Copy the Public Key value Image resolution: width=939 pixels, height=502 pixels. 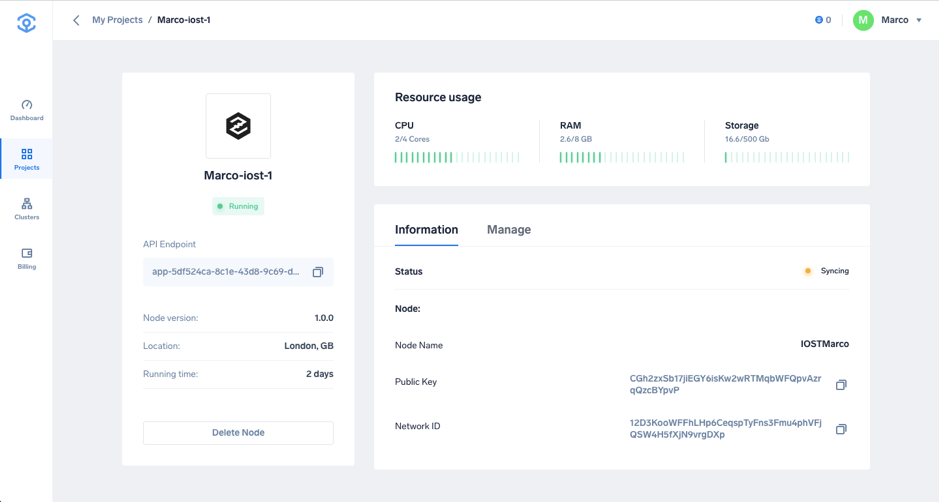pyautogui.click(x=841, y=385)
